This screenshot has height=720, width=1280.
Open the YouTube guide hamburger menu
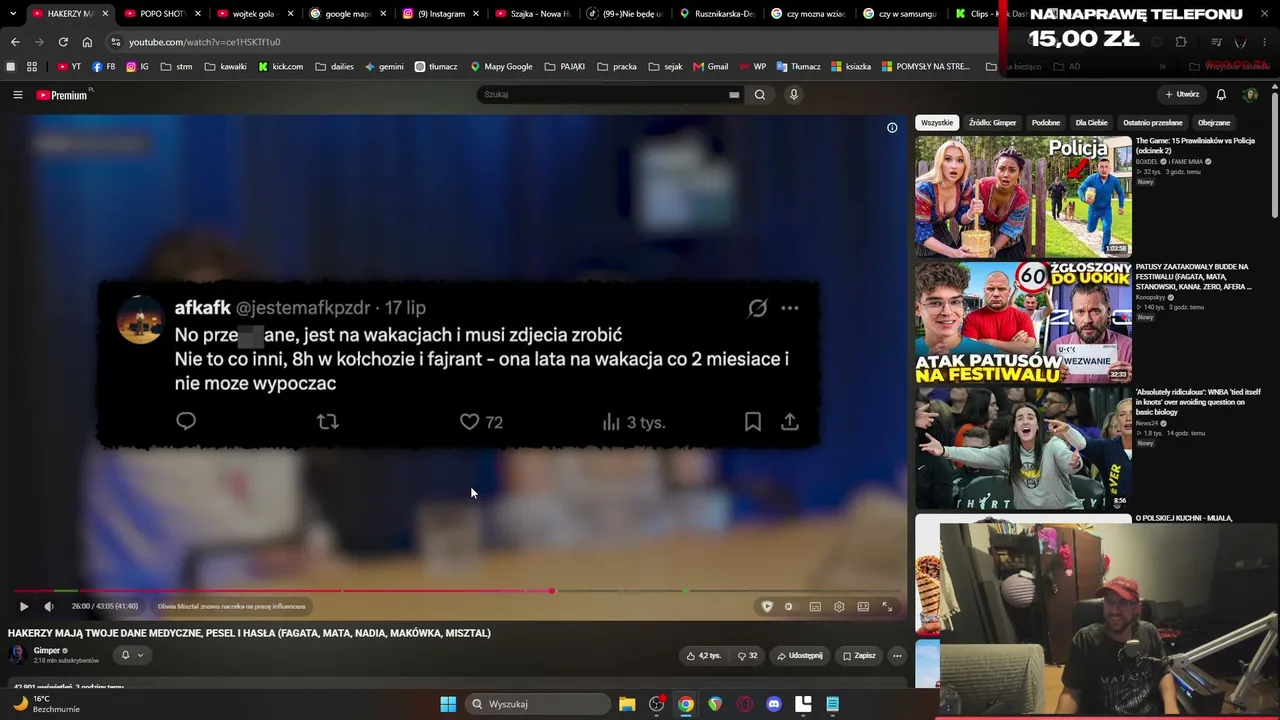pyautogui.click(x=17, y=95)
